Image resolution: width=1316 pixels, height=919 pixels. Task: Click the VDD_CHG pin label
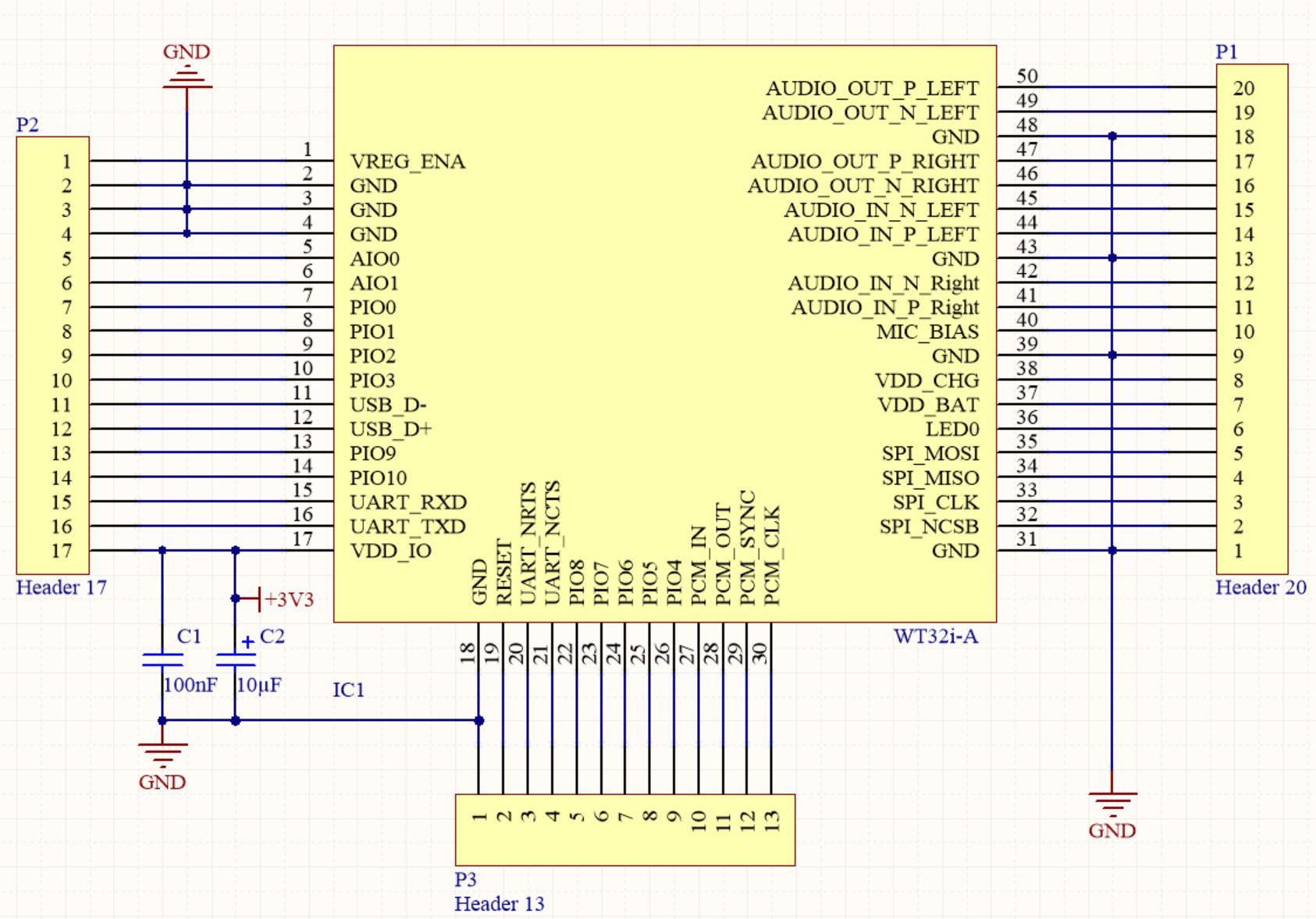point(927,381)
